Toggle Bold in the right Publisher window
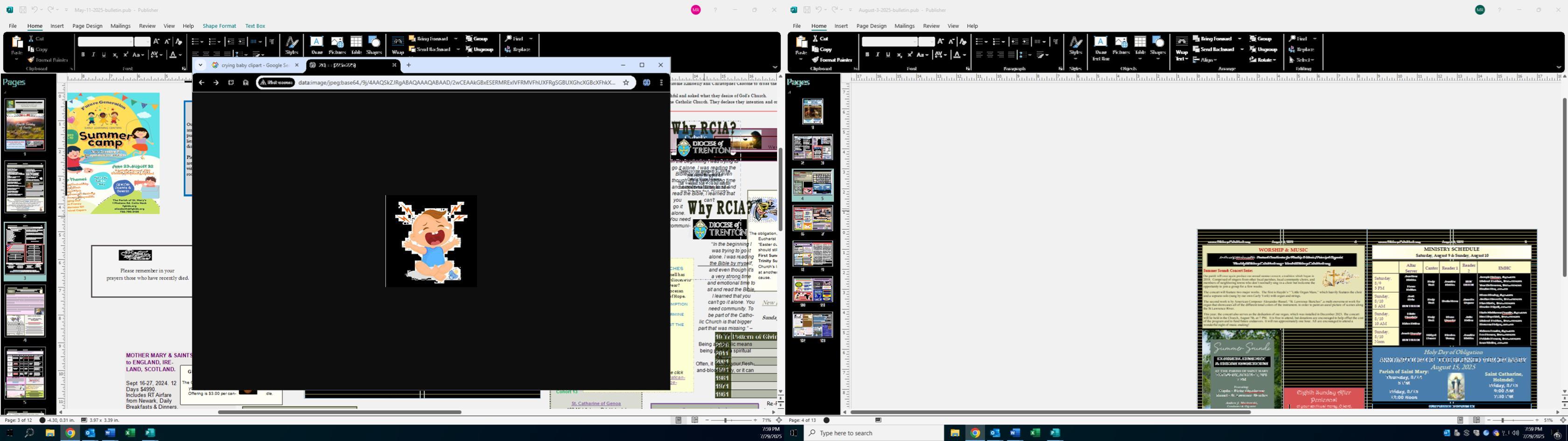1568x441 pixels. (x=867, y=55)
